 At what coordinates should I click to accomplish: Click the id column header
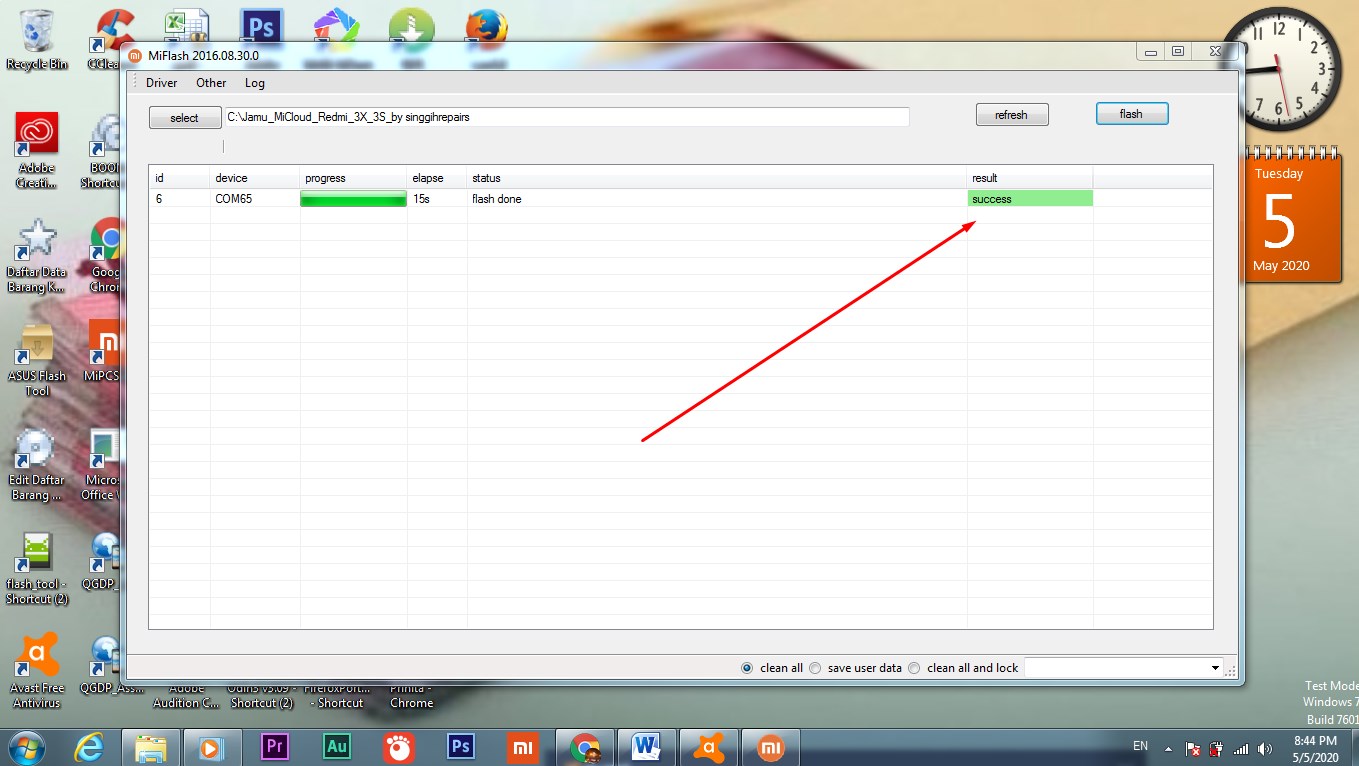pos(180,178)
